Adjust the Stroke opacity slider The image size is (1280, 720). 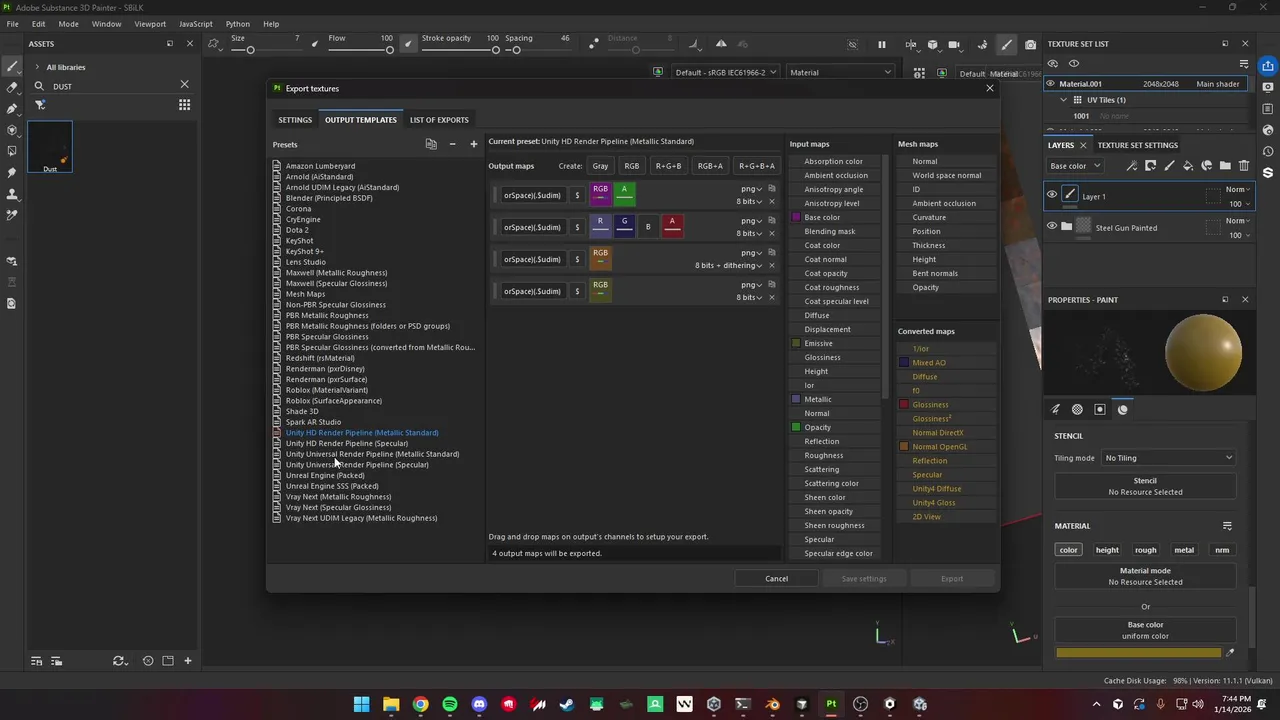point(461,50)
